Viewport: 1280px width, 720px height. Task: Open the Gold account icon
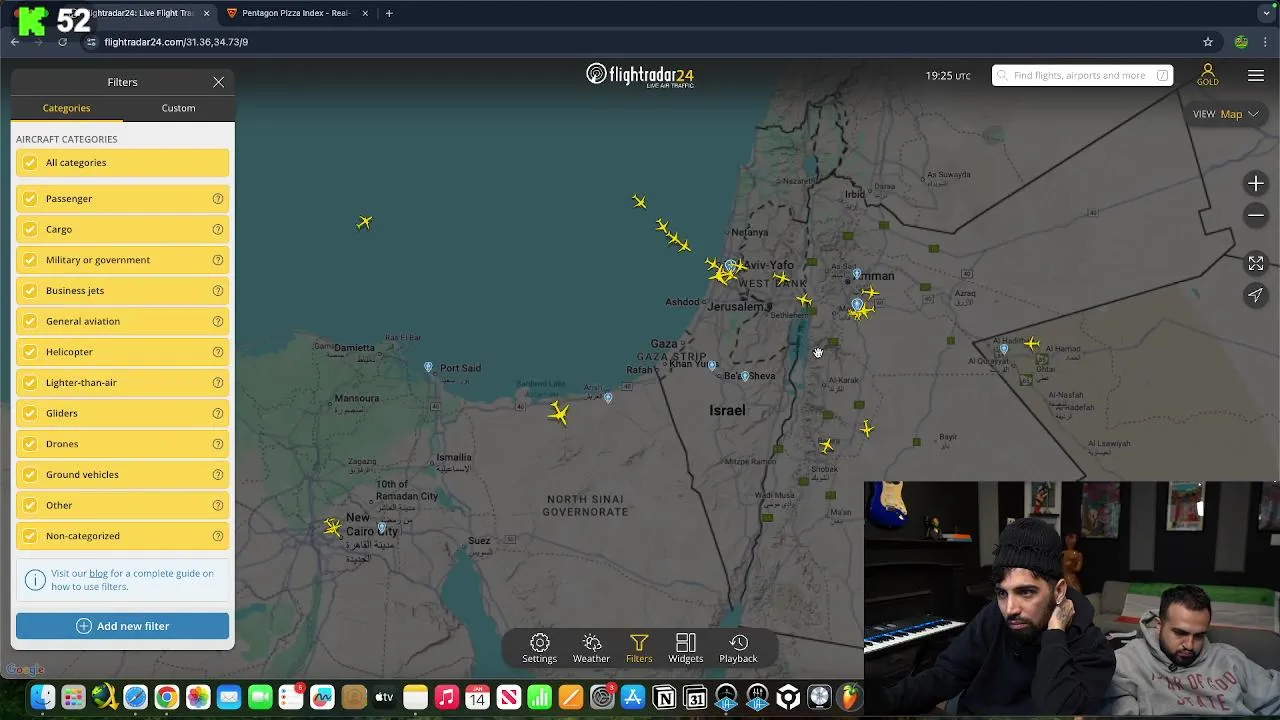pos(1207,75)
